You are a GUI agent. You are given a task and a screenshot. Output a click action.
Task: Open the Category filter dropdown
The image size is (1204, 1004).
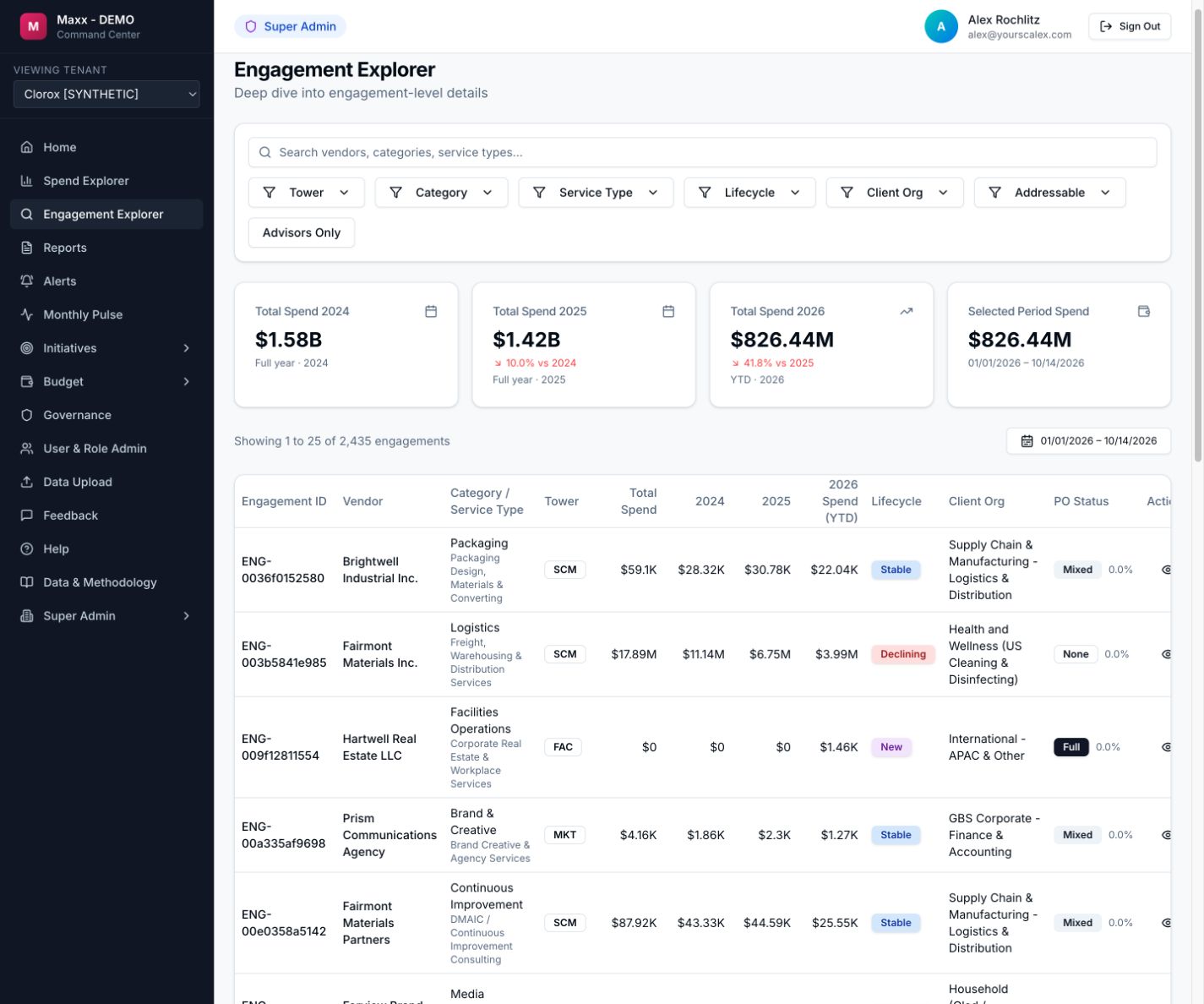(x=441, y=193)
